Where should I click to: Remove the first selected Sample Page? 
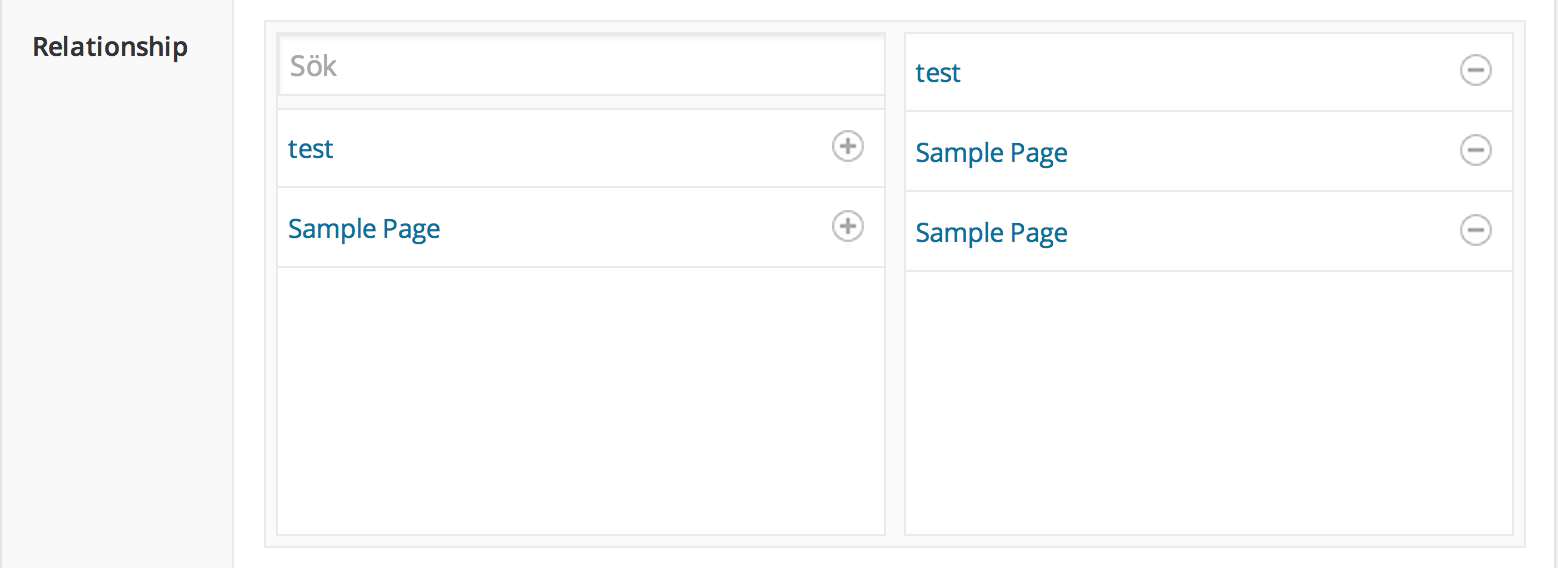tap(1476, 150)
